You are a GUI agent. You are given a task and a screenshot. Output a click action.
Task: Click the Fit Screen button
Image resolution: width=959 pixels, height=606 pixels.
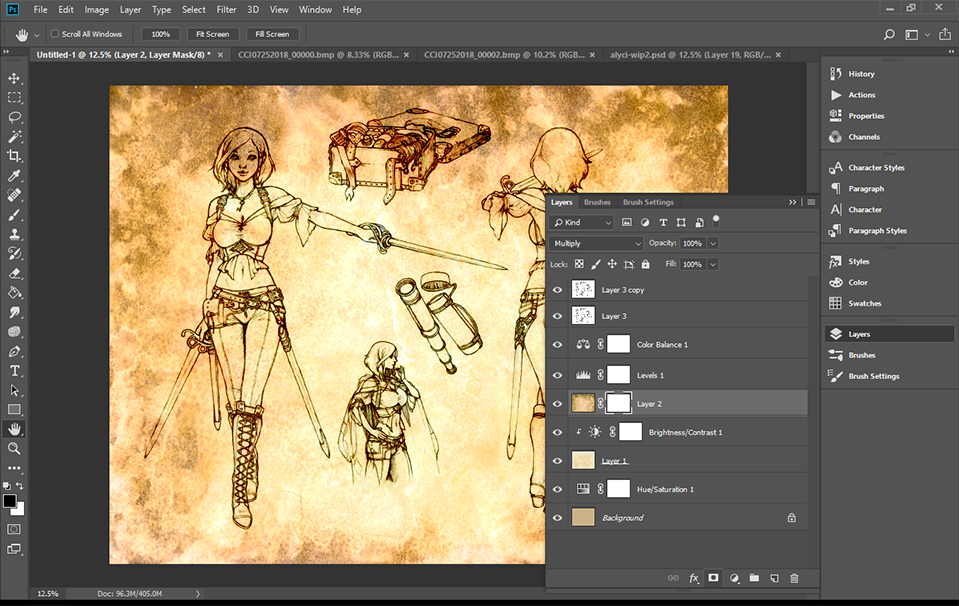(x=211, y=34)
